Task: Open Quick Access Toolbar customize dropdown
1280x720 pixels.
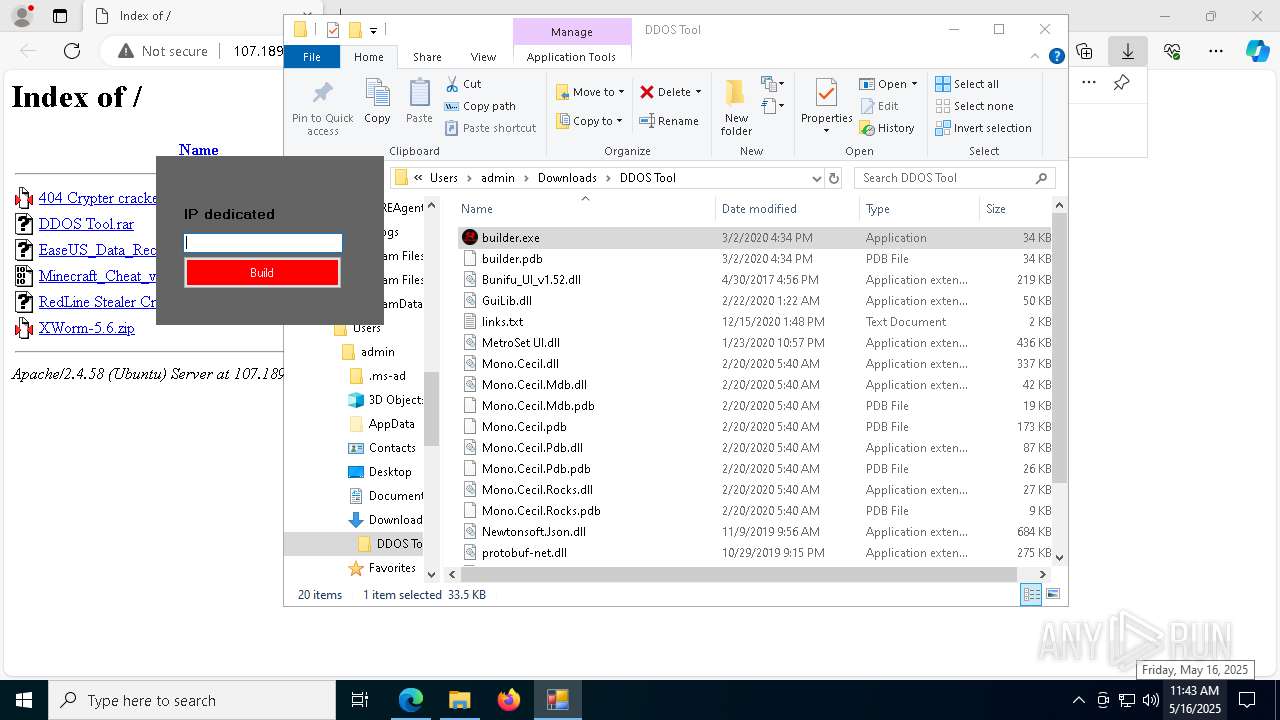Action: point(373,30)
